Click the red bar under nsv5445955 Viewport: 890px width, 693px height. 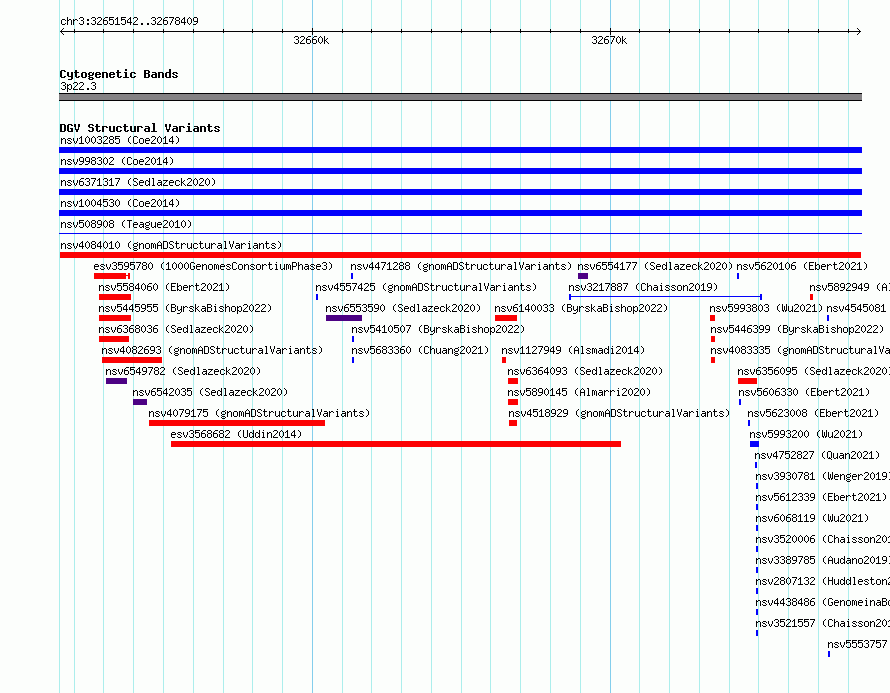(x=115, y=318)
